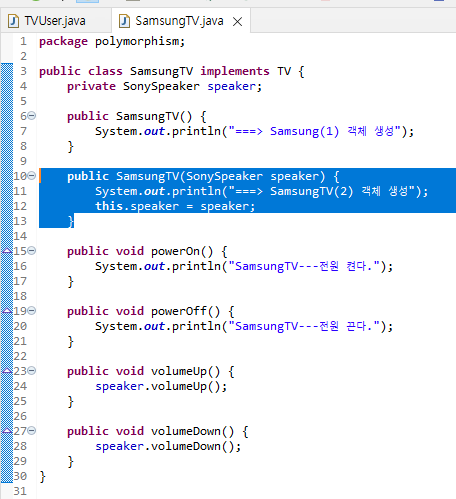Viewport: 456px width, 499px height.
Task: Click the 'SonySpeaker' type on line 4
Action: [x=161, y=86]
